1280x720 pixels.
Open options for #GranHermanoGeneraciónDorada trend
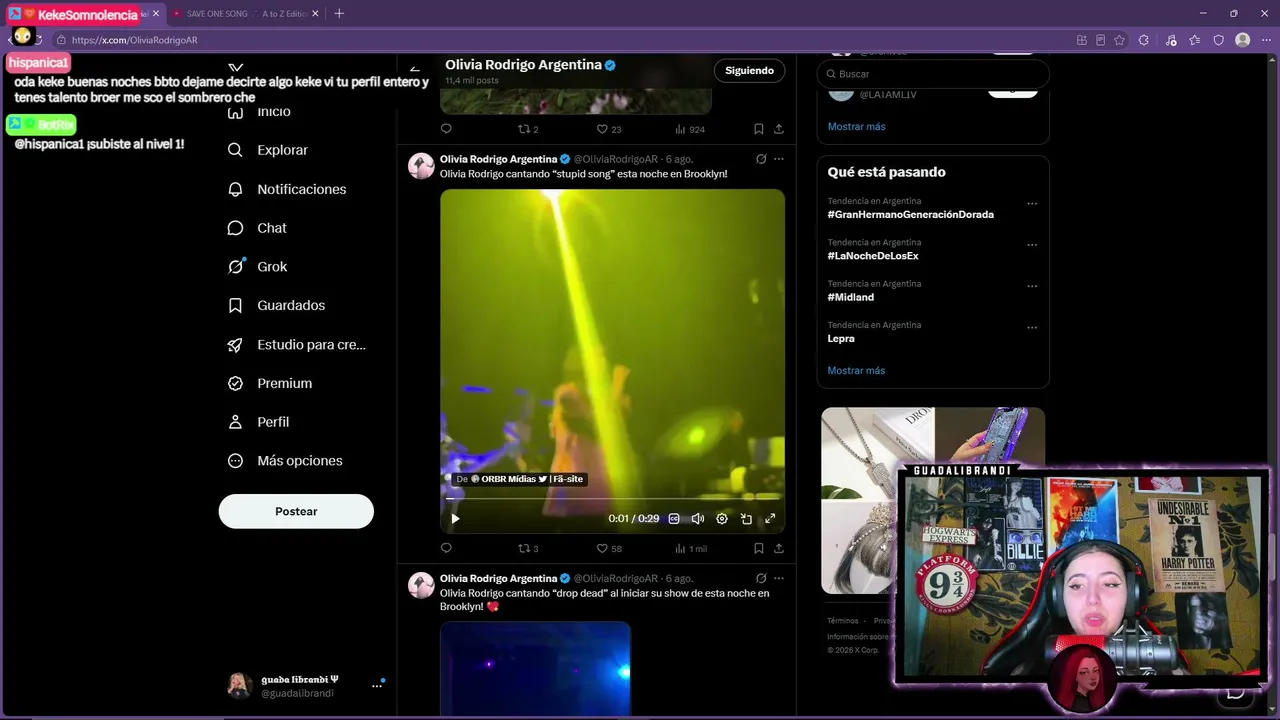click(x=1032, y=204)
